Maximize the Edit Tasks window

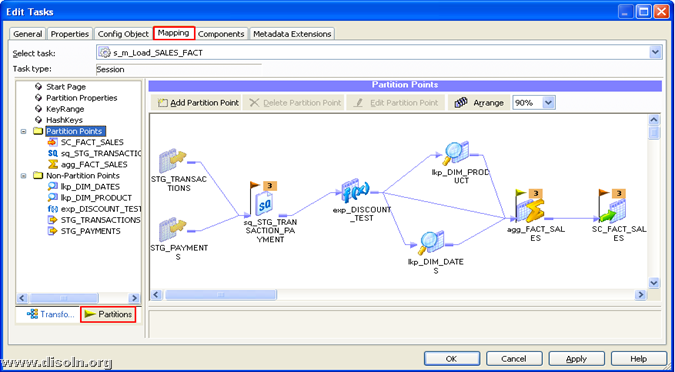pos(644,11)
